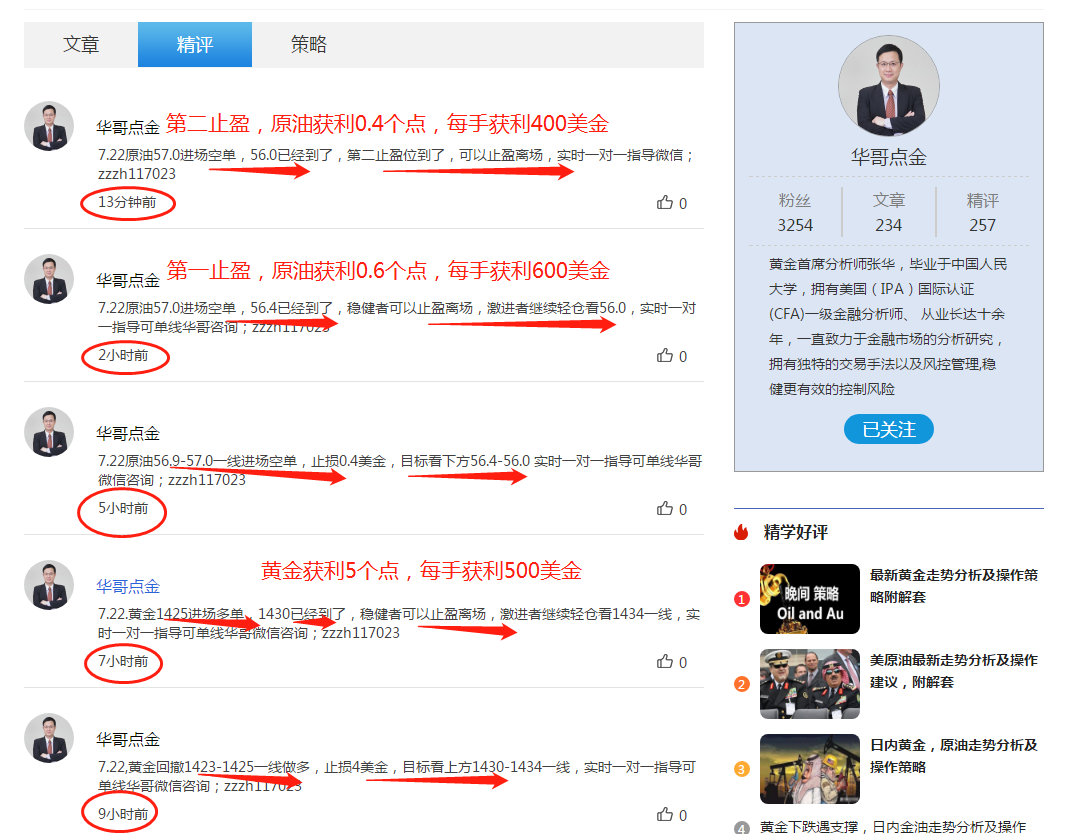This screenshot has height=834, width=1075.
Task: Open 华哥点金 author name in 9小时前 post
Action: pyautogui.click(x=128, y=739)
